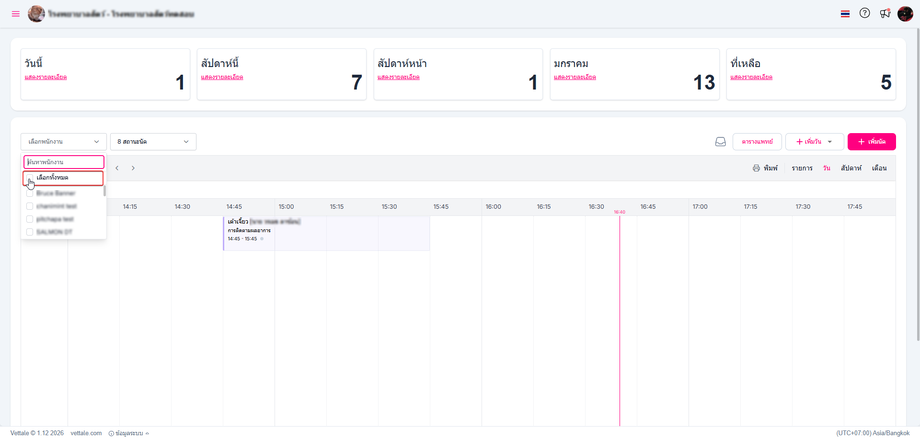The width and height of the screenshot is (920, 440).
Task: Open the user profile avatar
Action: pos(905,14)
